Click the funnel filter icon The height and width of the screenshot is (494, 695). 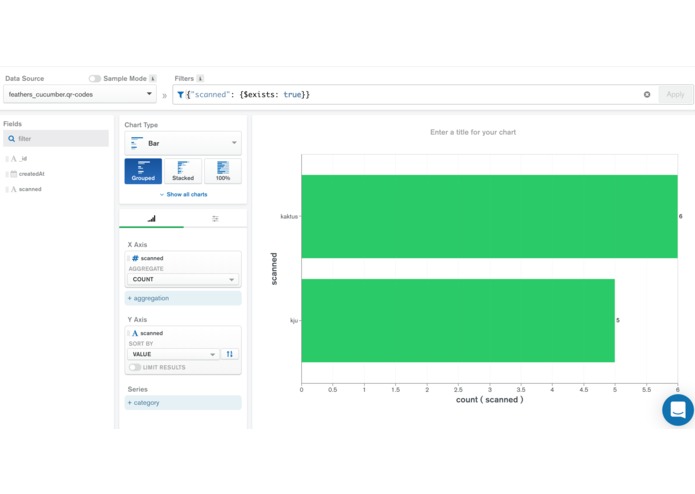click(180, 94)
